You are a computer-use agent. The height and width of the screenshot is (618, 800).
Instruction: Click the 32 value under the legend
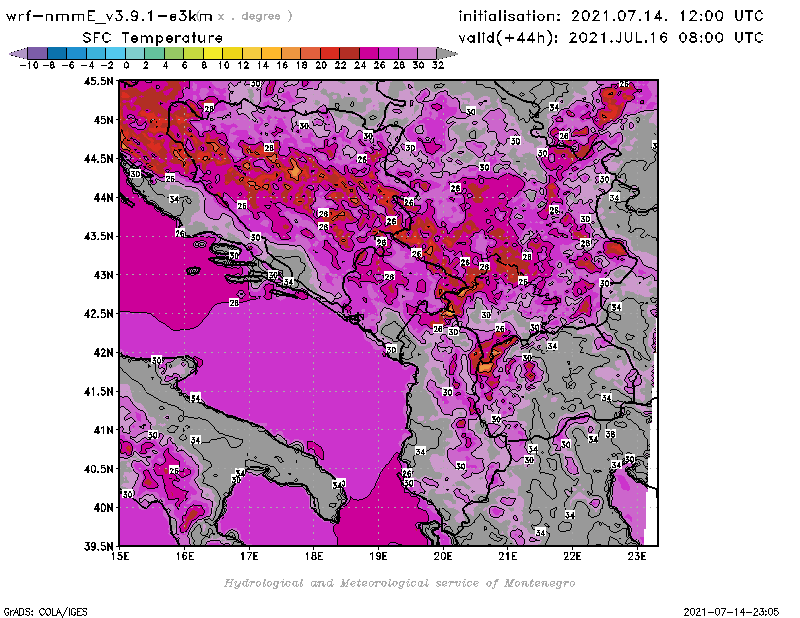tap(438, 65)
